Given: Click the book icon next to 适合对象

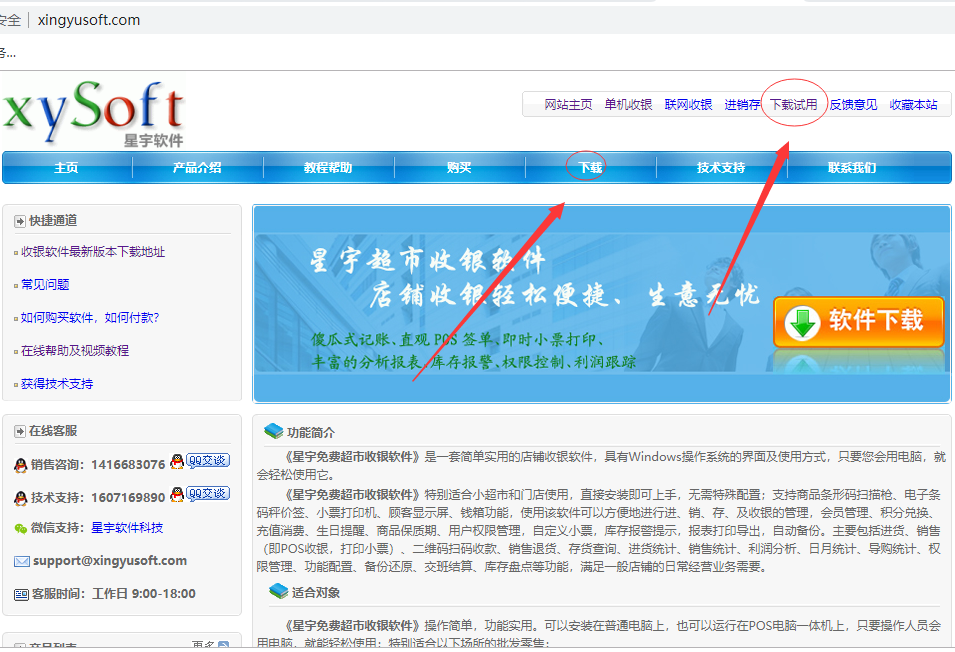Looking at the screenshot, I should 278,591.
